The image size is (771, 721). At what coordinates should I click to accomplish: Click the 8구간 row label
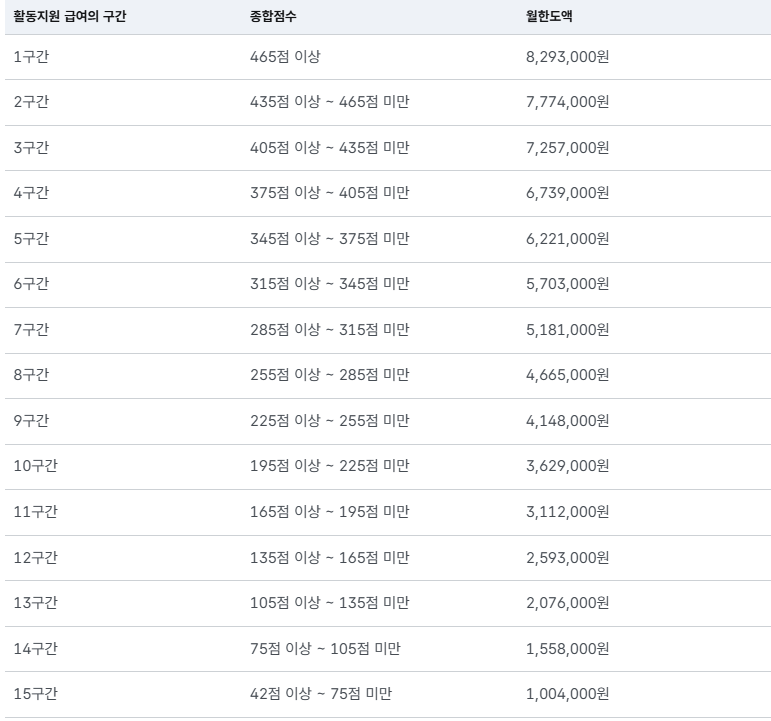(31, 375)
